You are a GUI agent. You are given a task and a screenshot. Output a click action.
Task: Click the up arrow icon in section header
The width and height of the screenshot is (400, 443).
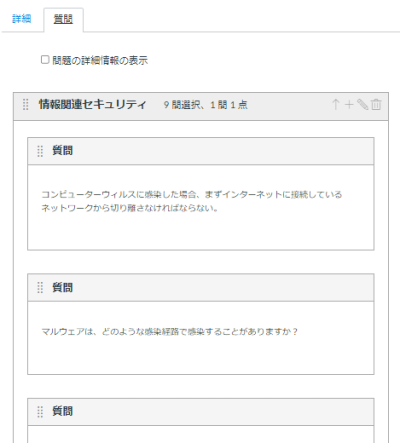[x=336, y=105]
